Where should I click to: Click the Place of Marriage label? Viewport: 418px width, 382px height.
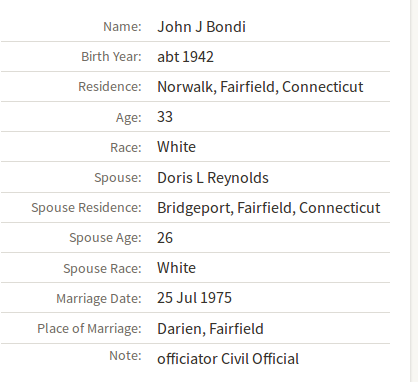(89, 329)
